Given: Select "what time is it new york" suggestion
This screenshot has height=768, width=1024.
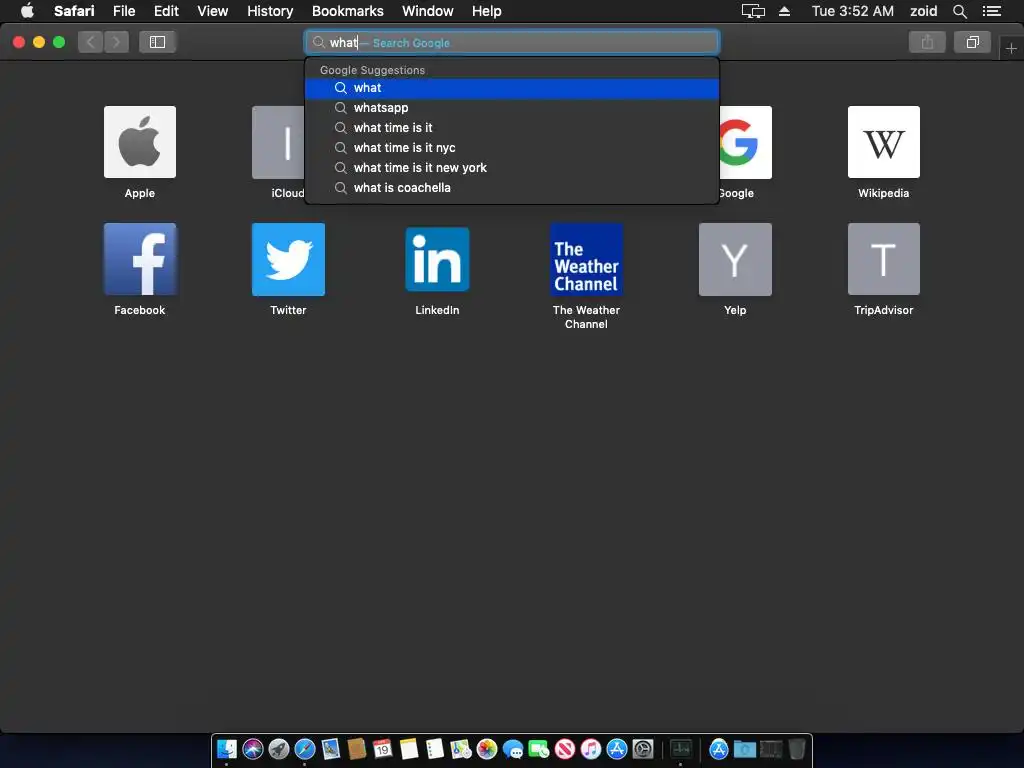Looking at the screenshot, I should point(511,168).
